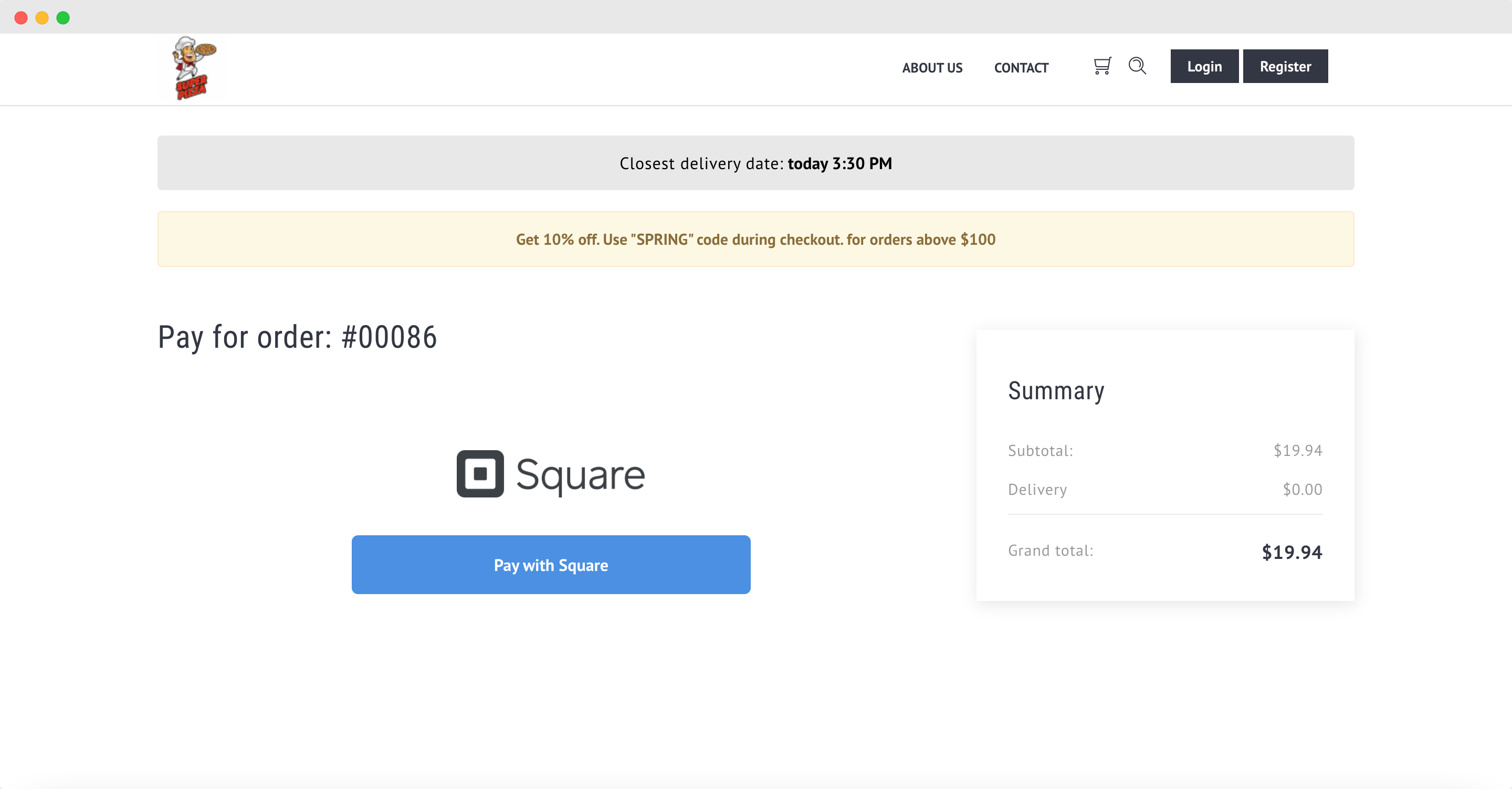The width and height of the screenshot is (1512, 789).
Task: Click the Login button
Action: (1204, 66)
